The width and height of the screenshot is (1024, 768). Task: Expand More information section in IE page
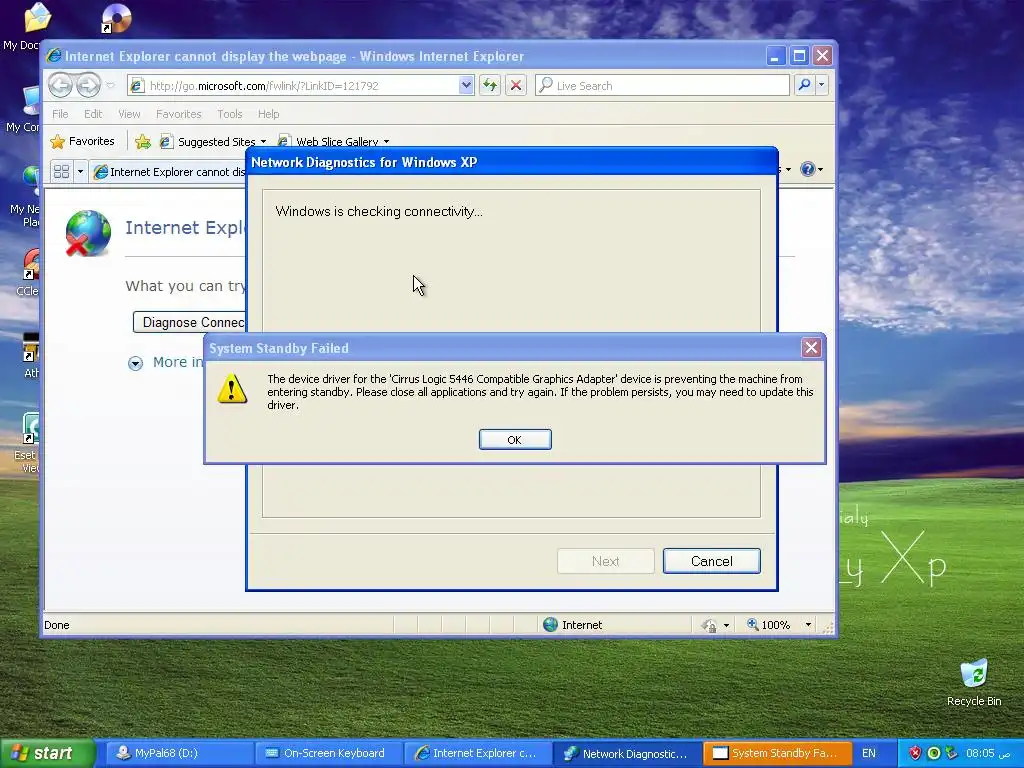(135, 363)
